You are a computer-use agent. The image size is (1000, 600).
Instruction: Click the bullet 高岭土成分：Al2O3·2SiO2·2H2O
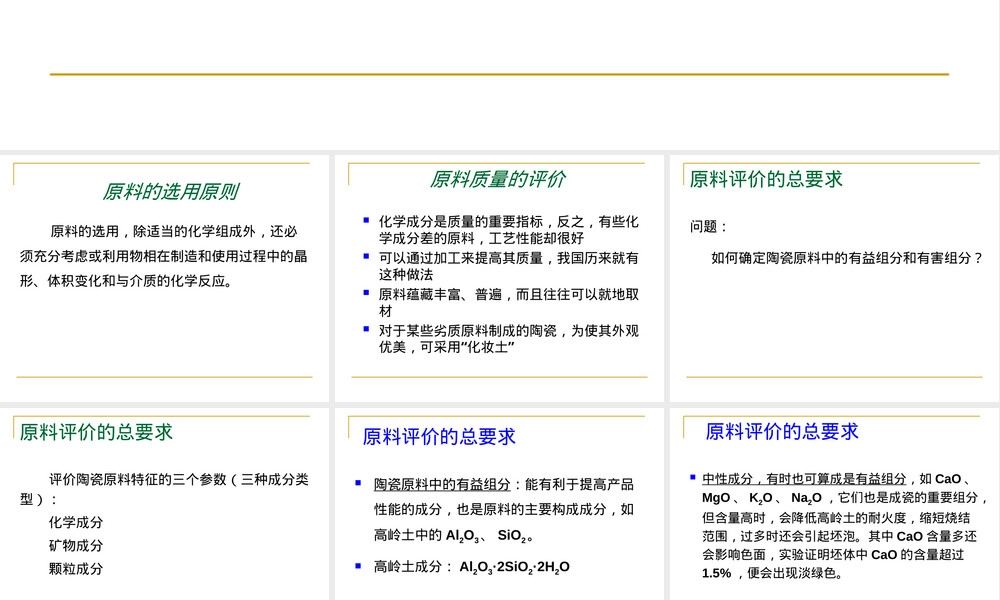pos(472,567)
